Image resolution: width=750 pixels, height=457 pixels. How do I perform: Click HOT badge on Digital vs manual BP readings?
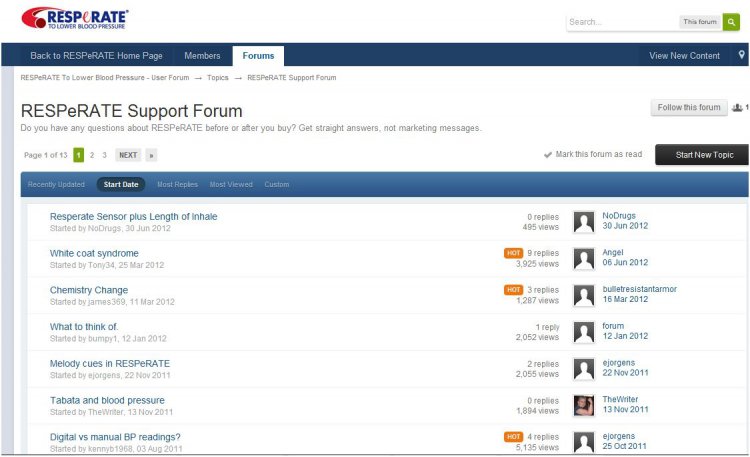click(513, 436)
